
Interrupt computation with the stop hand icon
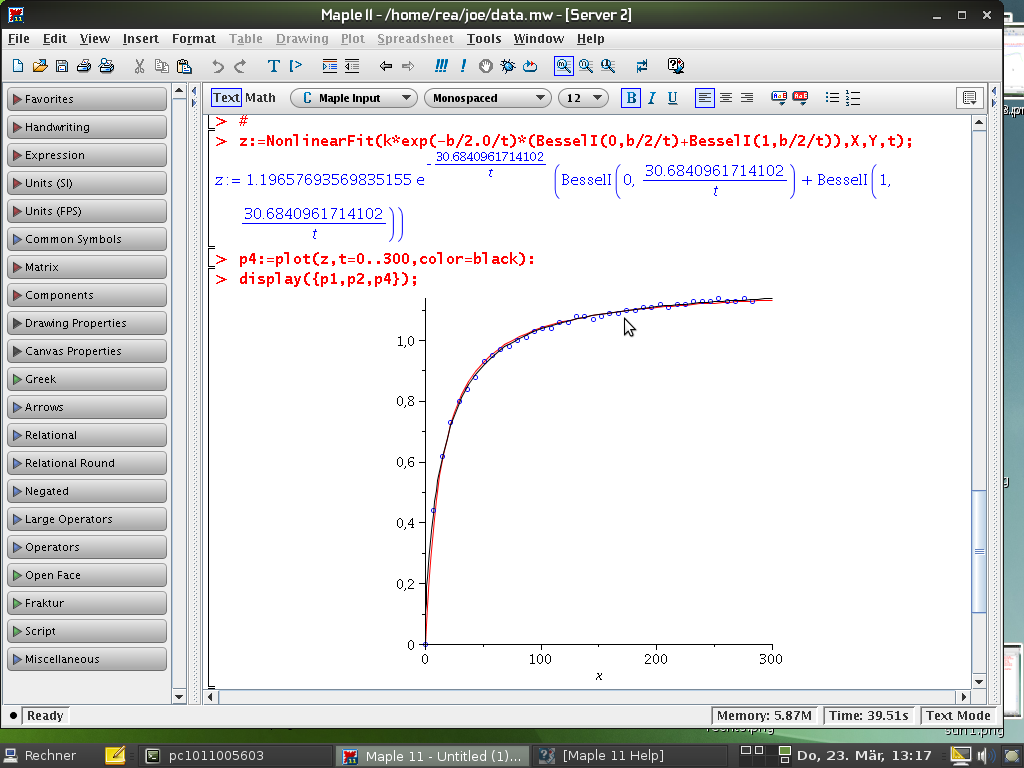tap(485, 66)
